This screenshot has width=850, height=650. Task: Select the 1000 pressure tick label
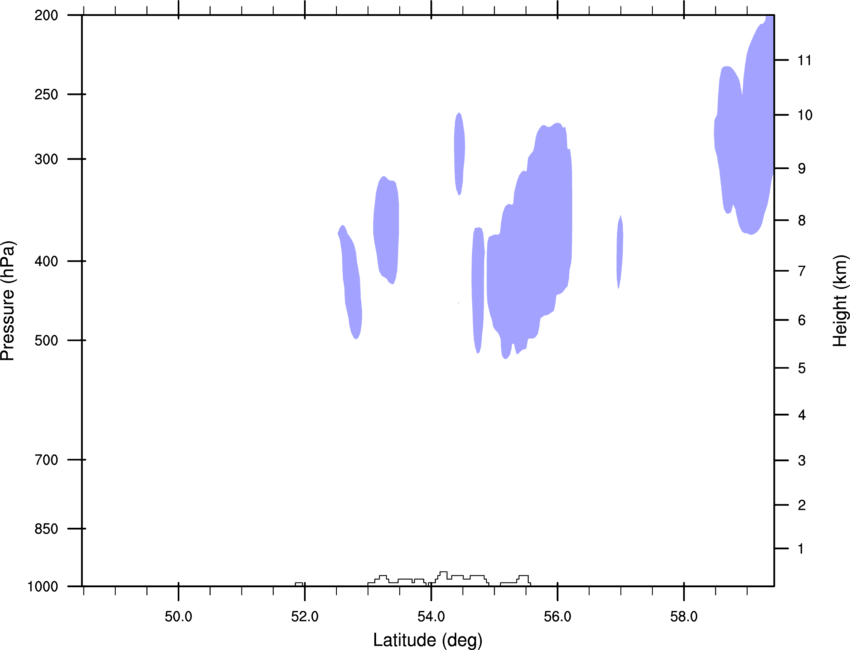tap(43, 587)
